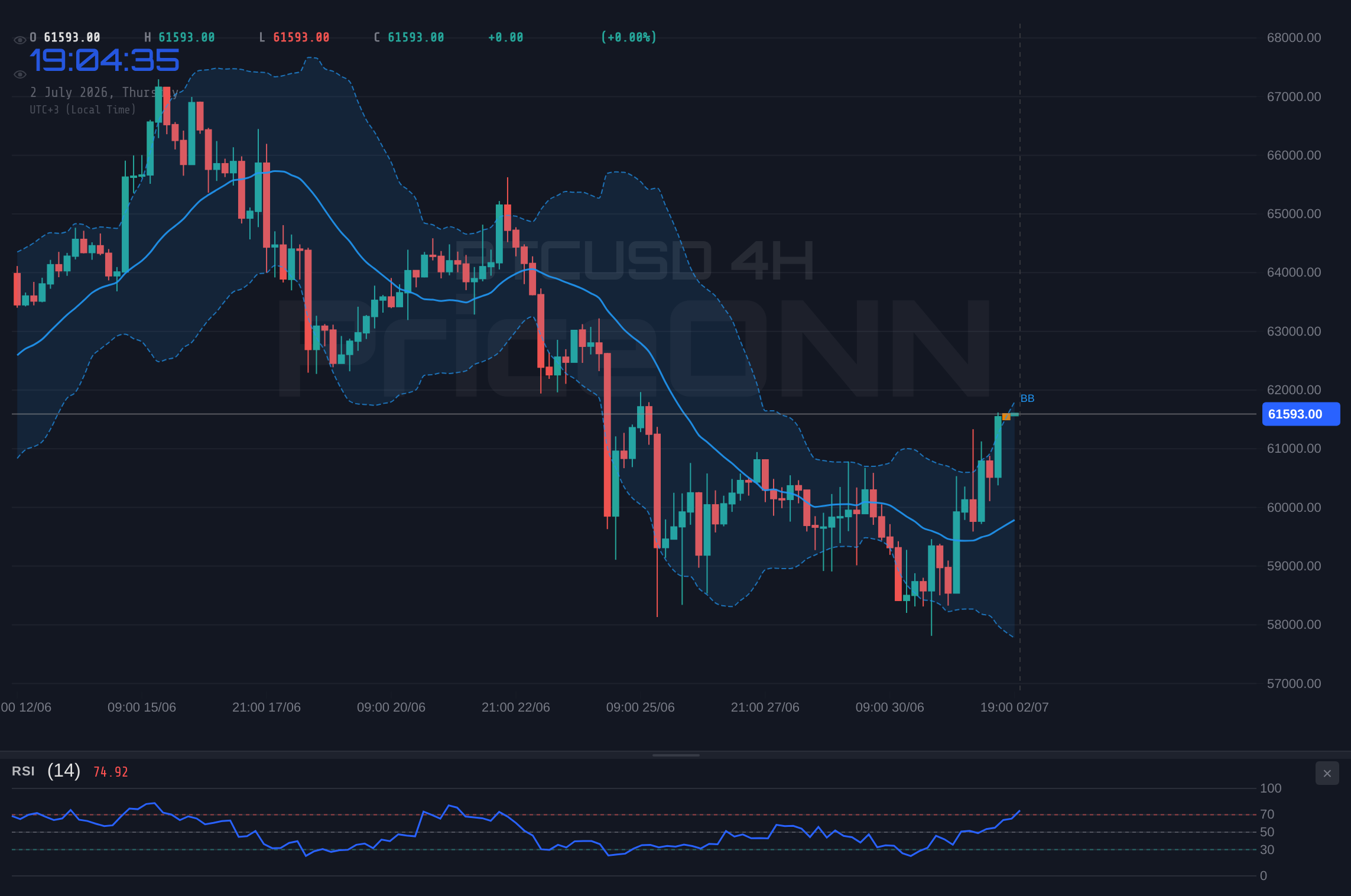
Task: Click the pane divider handle above RSI
Action: (x=675, y=755)
